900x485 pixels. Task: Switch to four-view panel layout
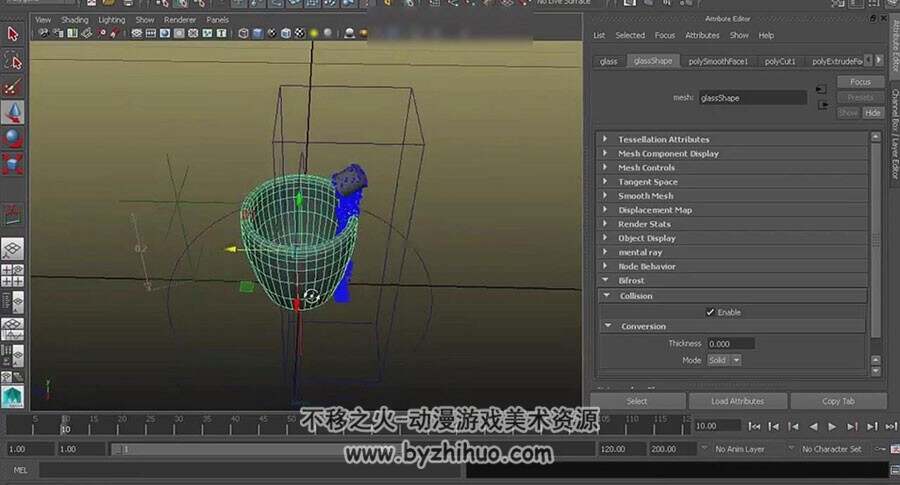coord(13,276)
